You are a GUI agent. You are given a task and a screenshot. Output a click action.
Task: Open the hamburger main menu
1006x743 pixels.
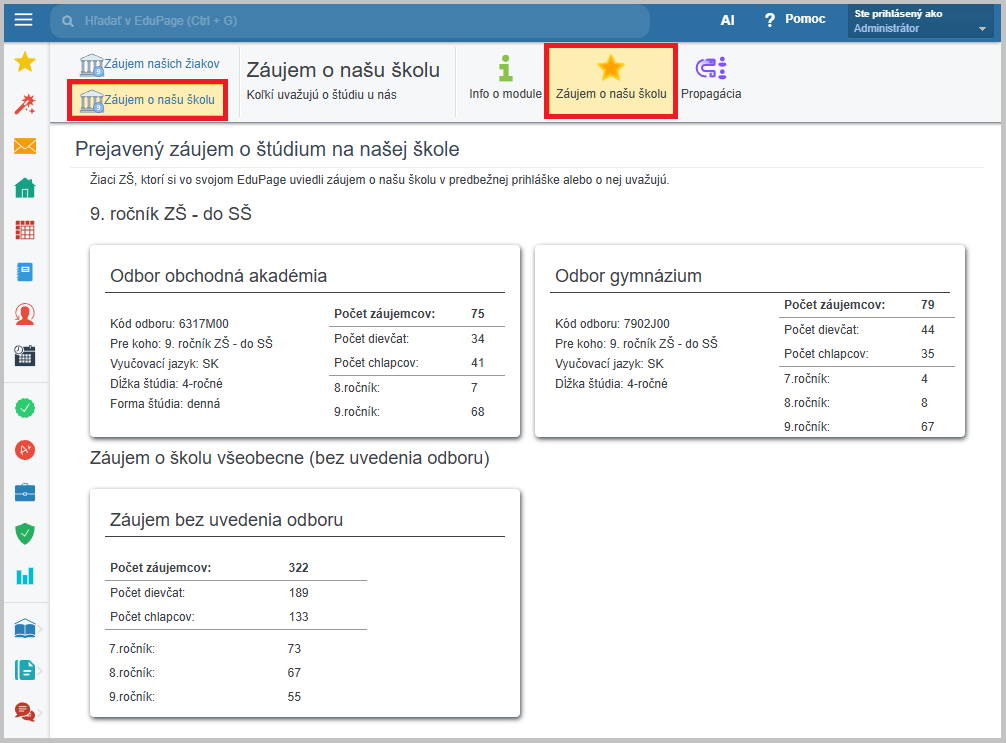[x=24, y=20]
